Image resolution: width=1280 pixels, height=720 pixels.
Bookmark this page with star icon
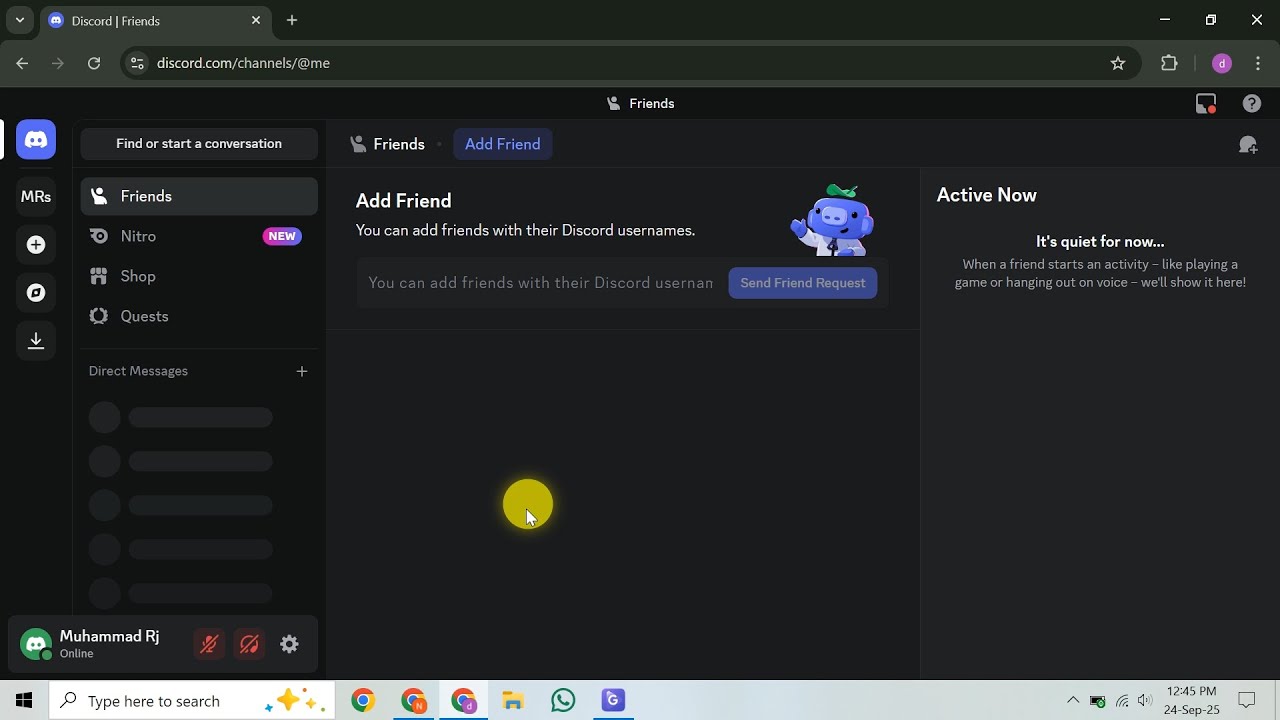point(1118,63)
